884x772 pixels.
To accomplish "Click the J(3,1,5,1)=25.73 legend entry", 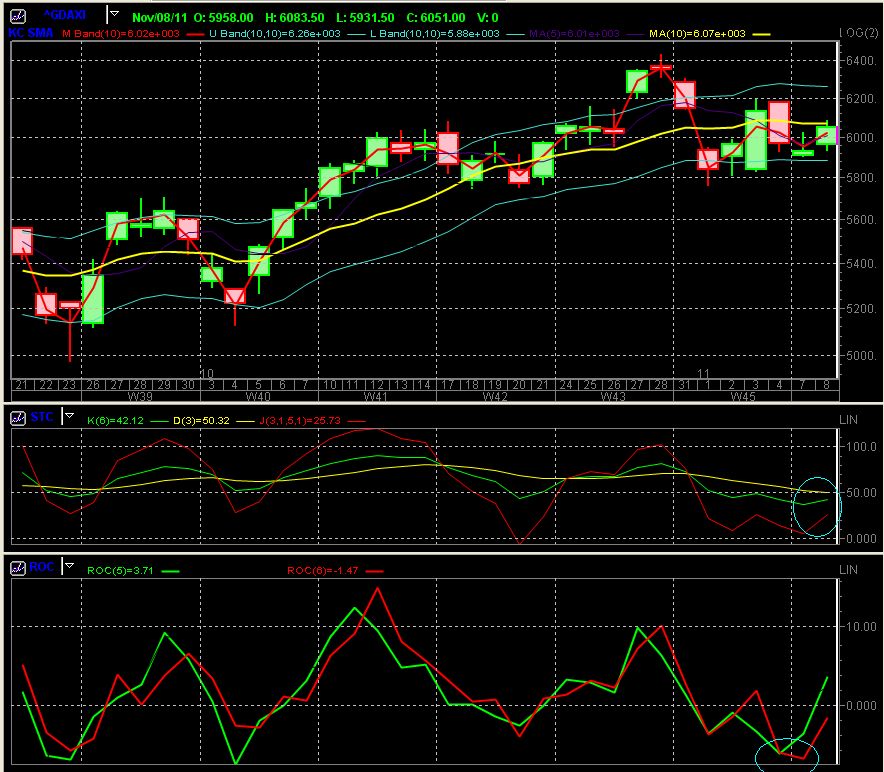I will 300,421.
